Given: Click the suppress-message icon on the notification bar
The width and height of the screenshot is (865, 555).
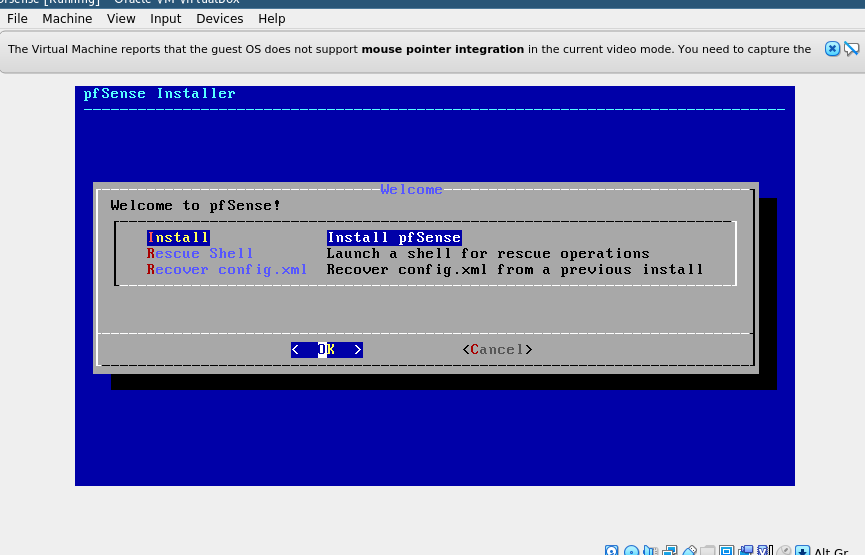Looking at the screenshot, I should pyautogui.click(x=852, y=49).
